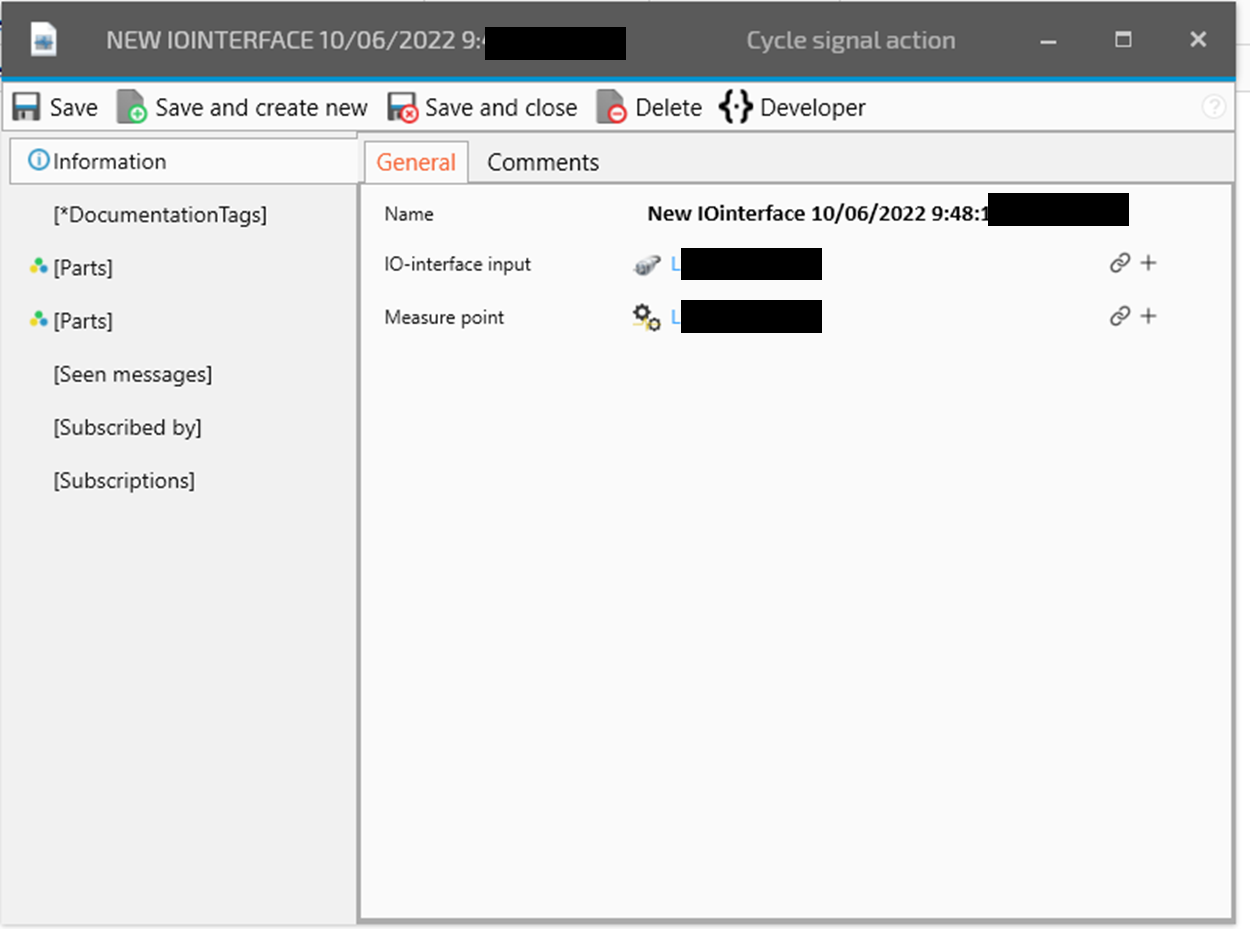Click the help question mark icon

[x=1213, y=107]
